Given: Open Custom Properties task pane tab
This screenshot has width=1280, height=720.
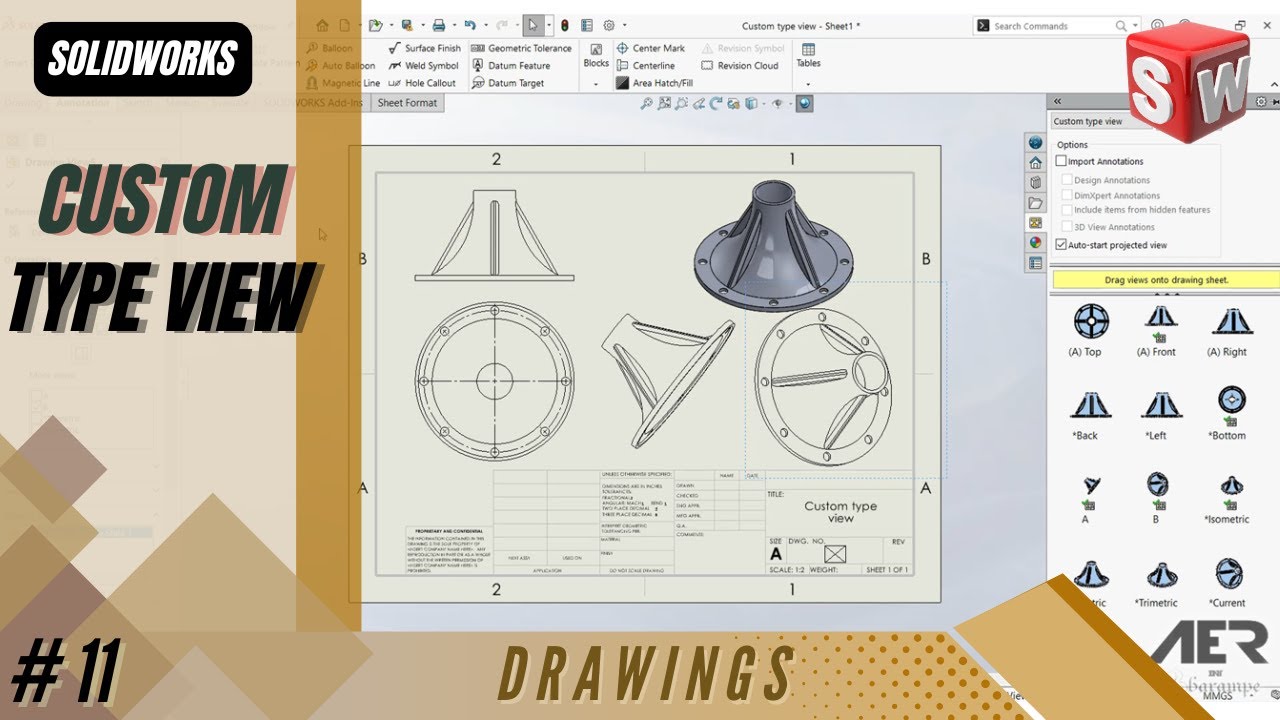Looking at the screenshot, I should (x=1036, y=263).
